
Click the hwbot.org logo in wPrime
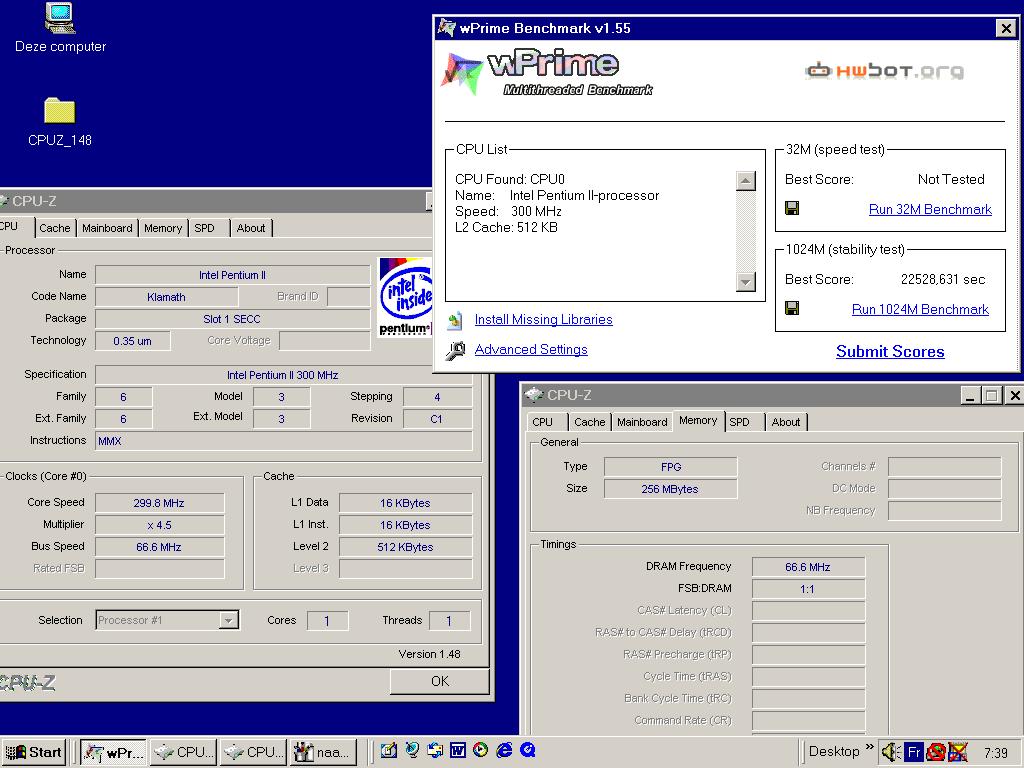pos(884,71)
